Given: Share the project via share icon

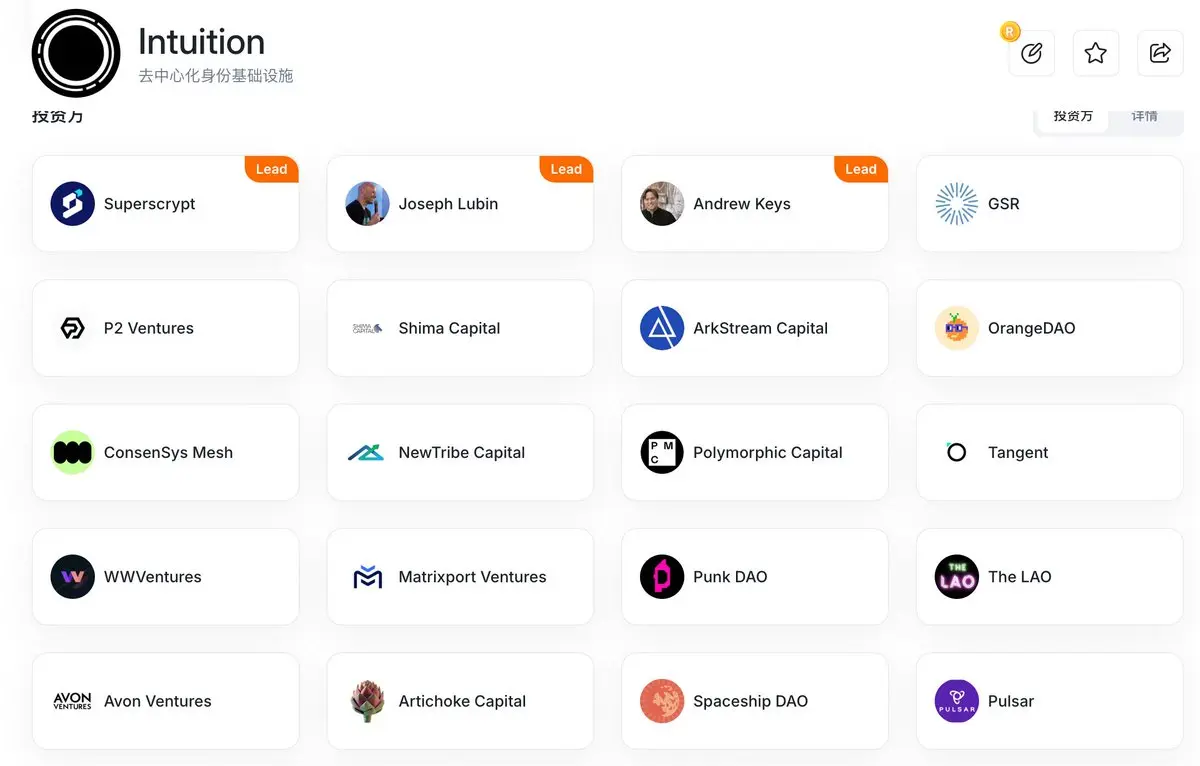Looking at the screenshot, I should 1160,53.
